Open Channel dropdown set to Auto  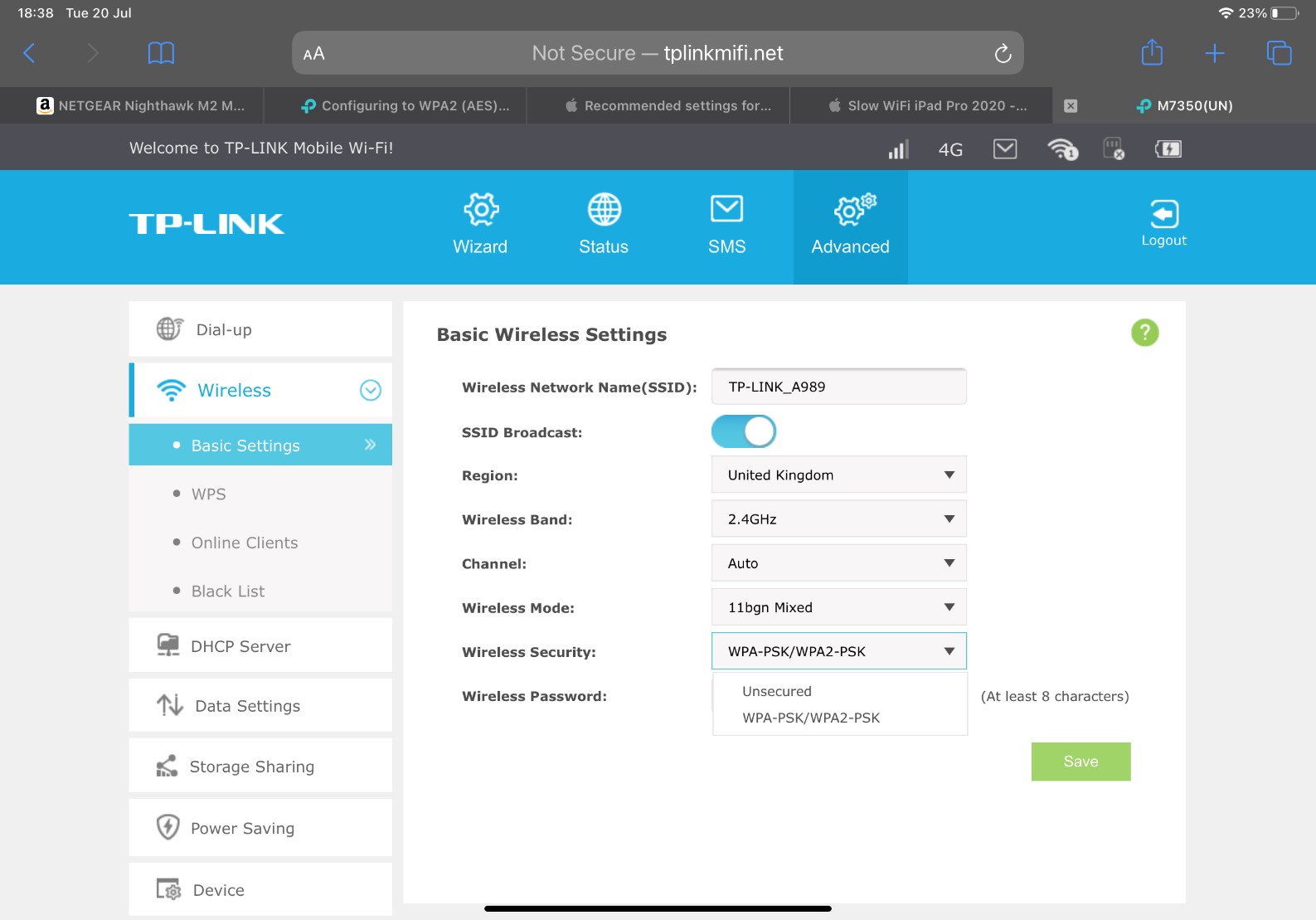pos(839,563)
